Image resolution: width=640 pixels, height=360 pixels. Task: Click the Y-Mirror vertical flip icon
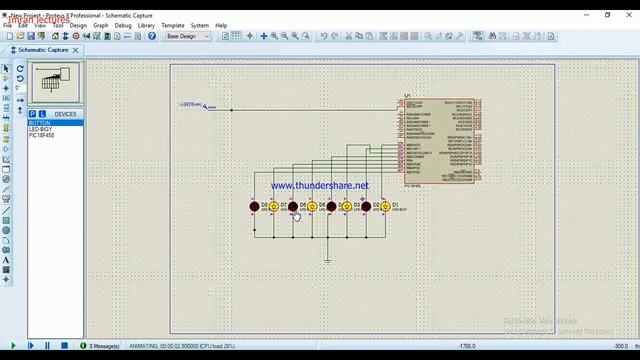point(20,110)
